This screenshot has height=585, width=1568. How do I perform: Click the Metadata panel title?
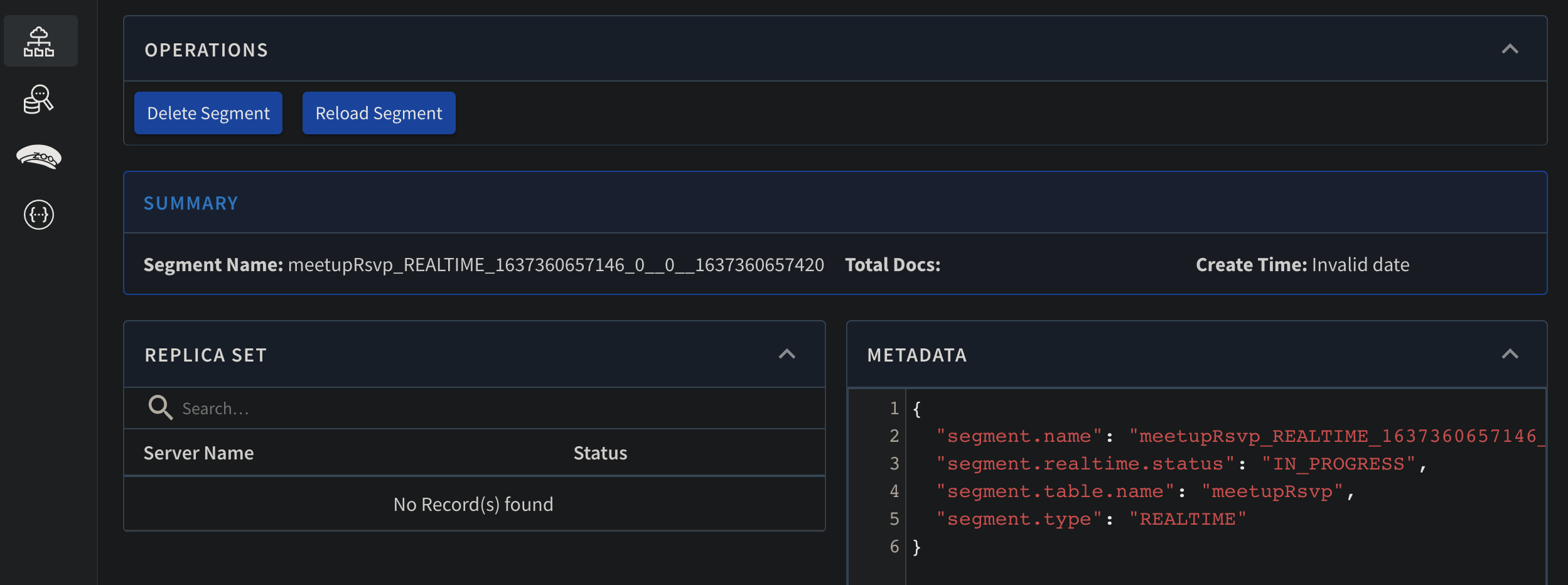pyautogui.click(x=916, y=355)
